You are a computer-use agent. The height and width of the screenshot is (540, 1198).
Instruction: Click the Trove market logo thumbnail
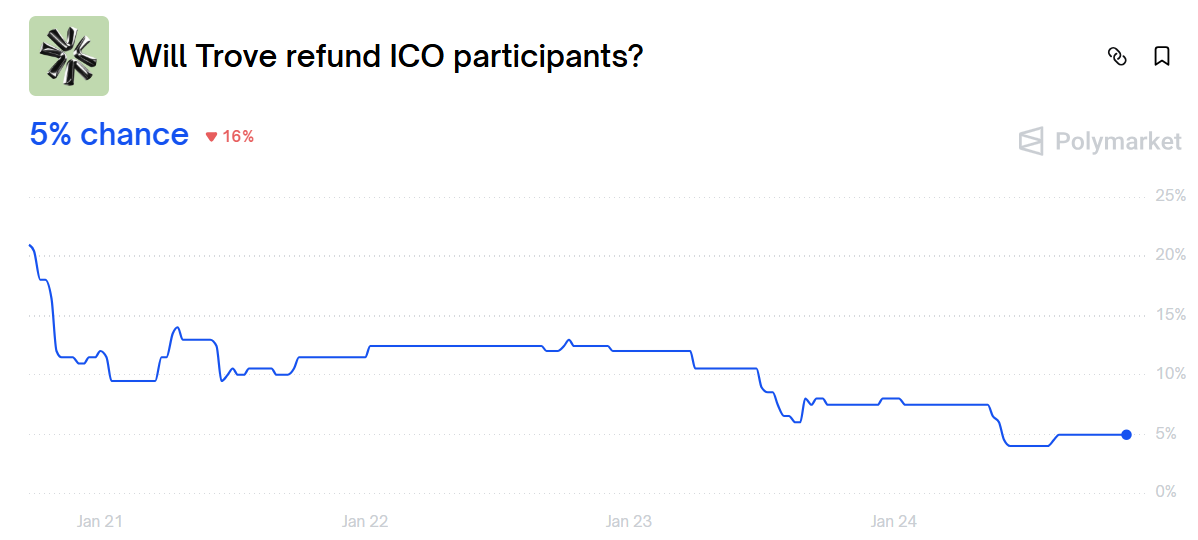point(69,56)
